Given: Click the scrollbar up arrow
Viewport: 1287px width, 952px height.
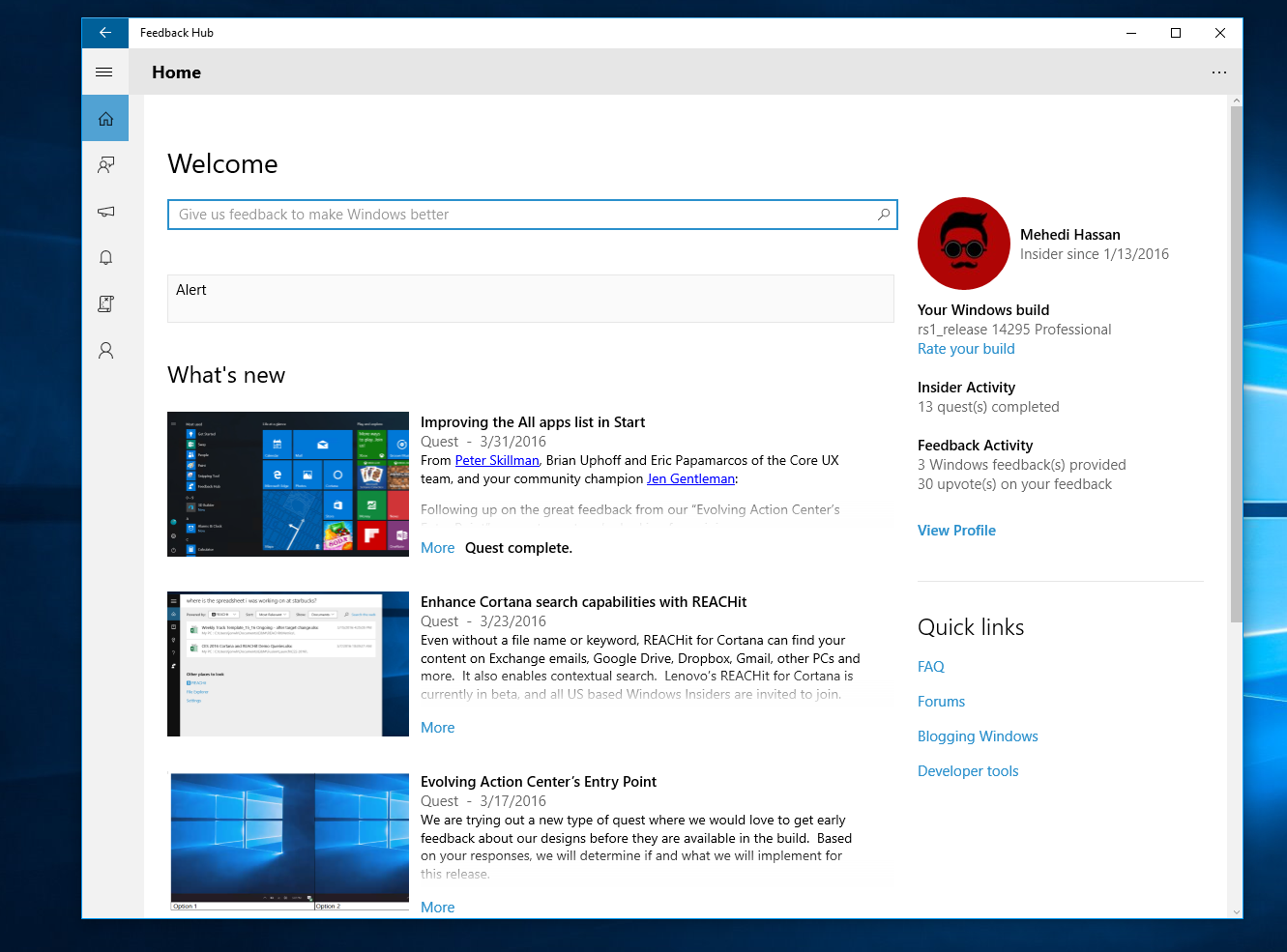Looking at the screenshot, I should [x=1236, y=101].
